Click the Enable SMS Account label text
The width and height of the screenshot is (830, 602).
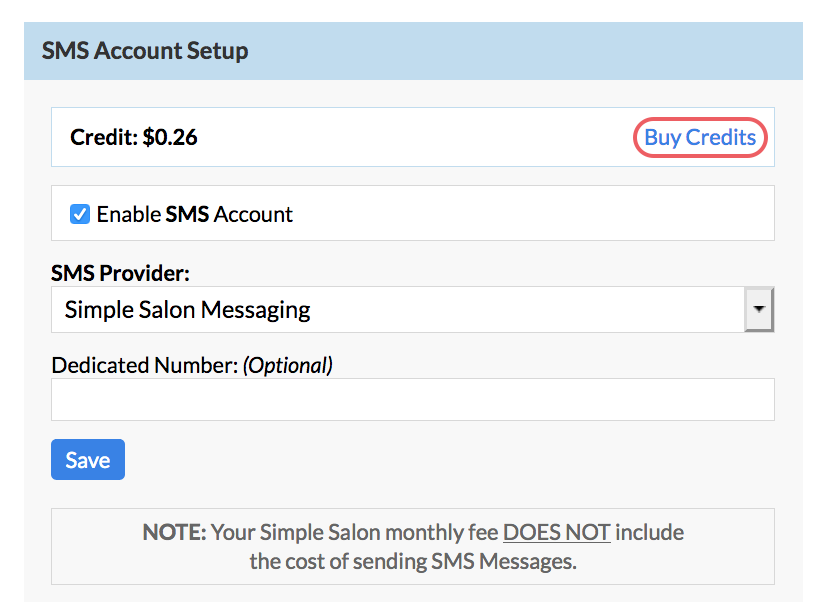pyautogui.click(x=194, y=214)
